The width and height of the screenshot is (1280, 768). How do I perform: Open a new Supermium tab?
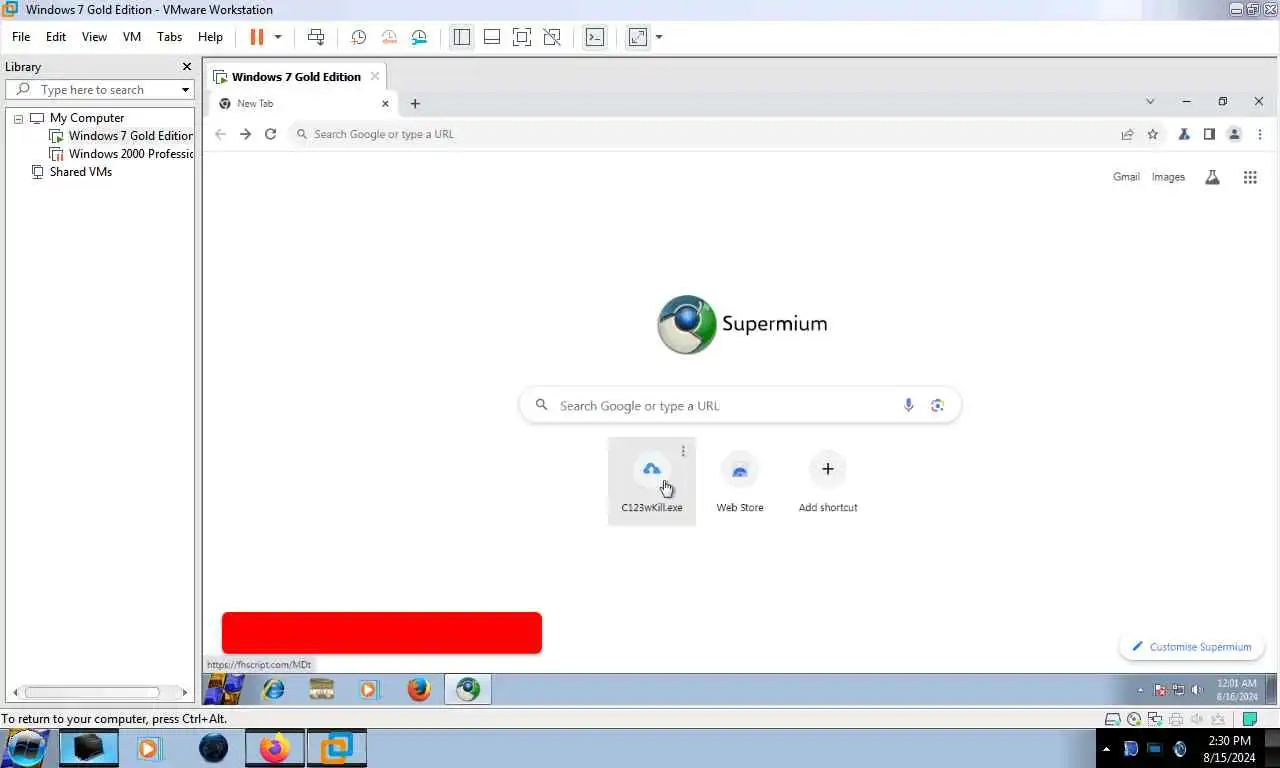point(415,103)
